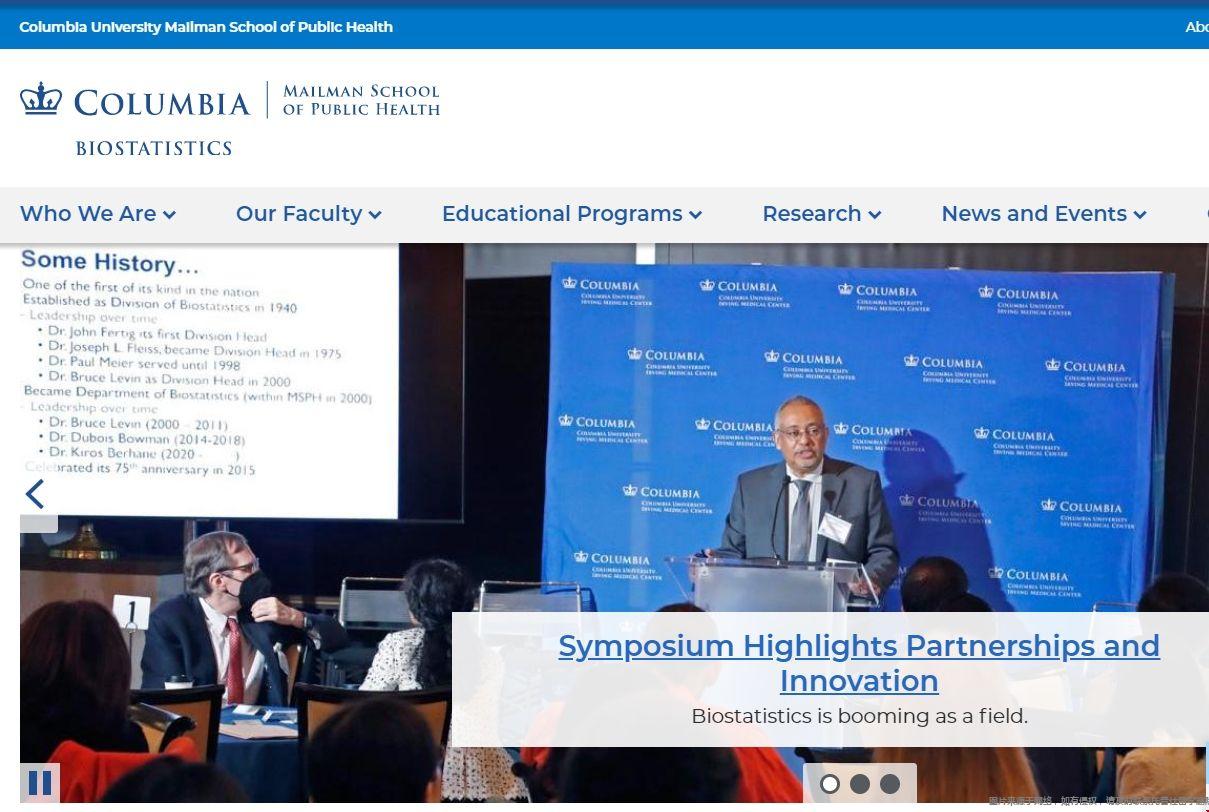Expand the Our Faculty menu

point(309,214)
